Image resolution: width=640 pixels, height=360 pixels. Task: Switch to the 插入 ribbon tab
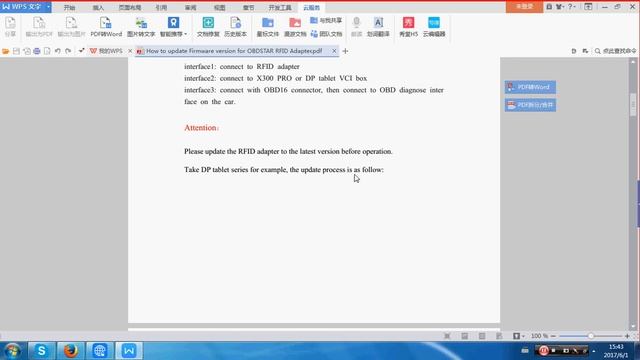pyautogui.click(x=98, y=7)
